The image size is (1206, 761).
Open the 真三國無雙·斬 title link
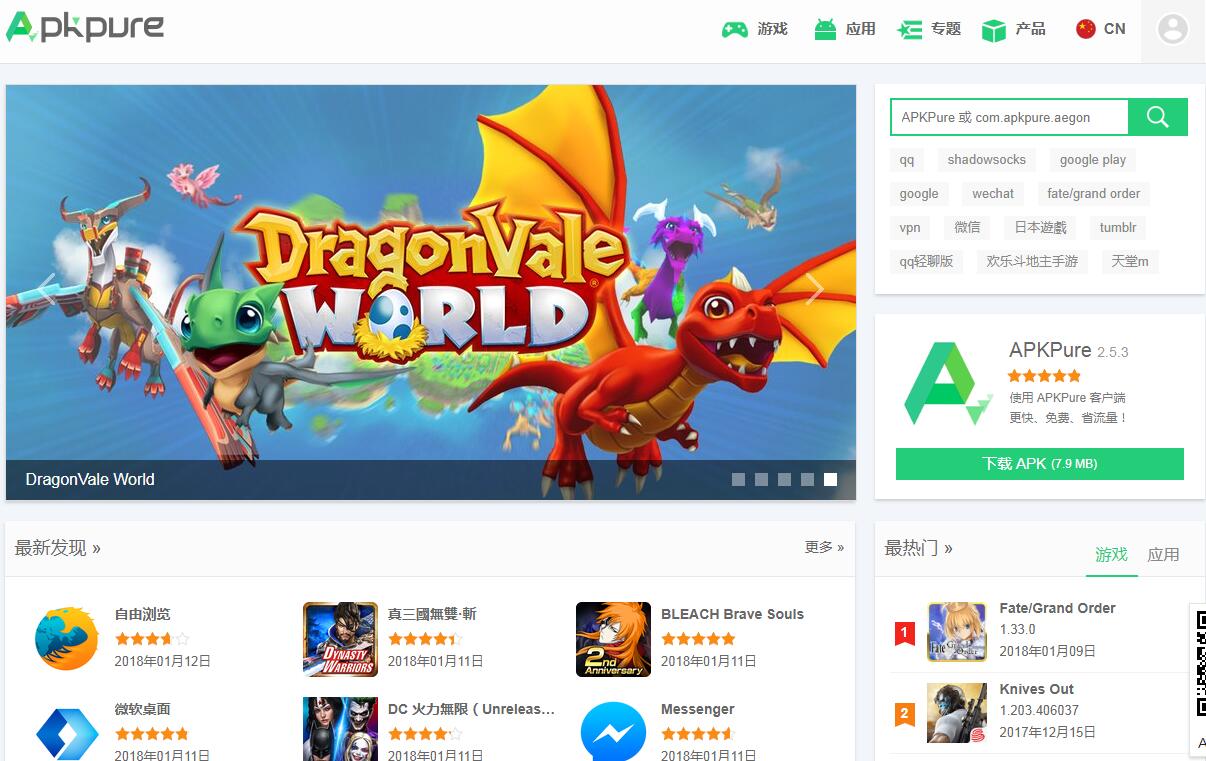(x=432, y=614)
